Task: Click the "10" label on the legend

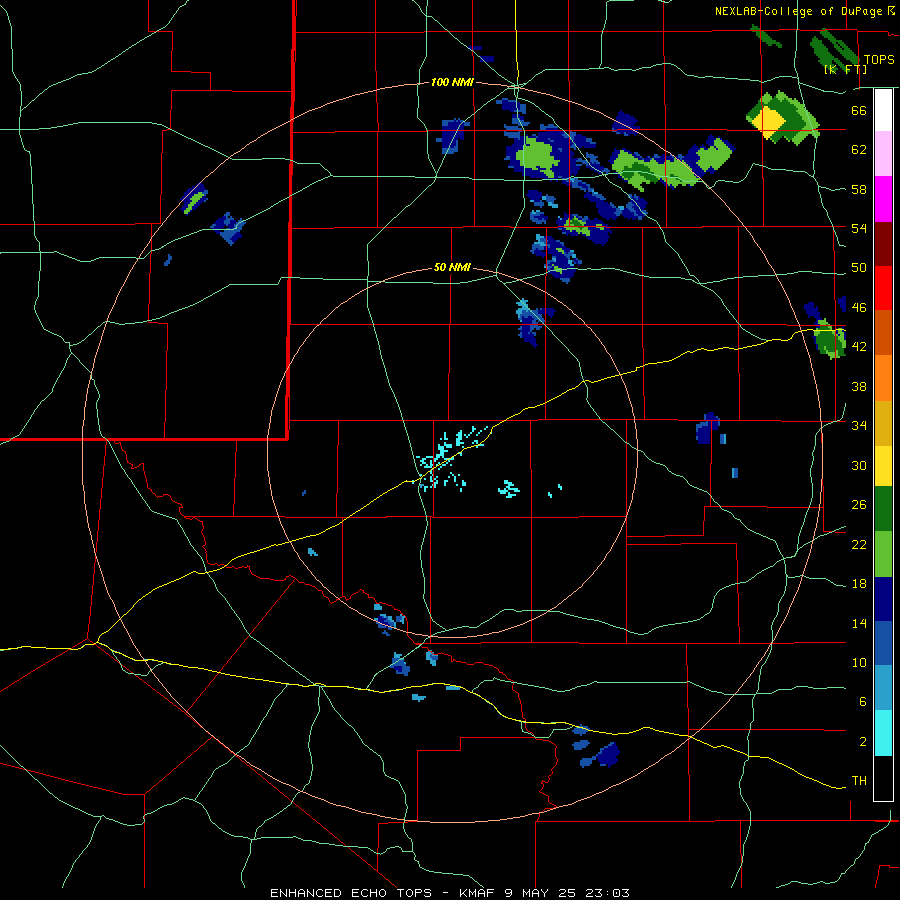Action: coord(859,663)
